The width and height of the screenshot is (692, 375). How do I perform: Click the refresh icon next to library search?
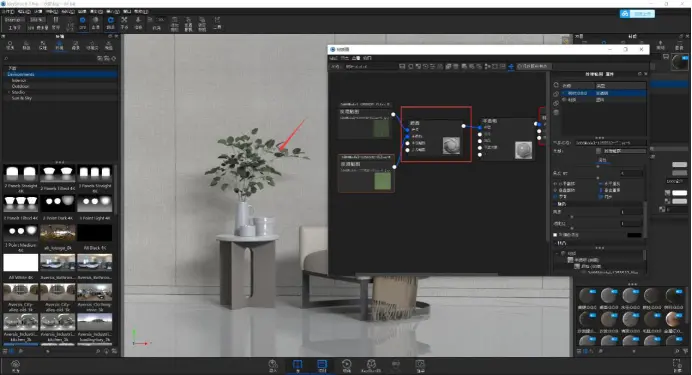(114, 58)
